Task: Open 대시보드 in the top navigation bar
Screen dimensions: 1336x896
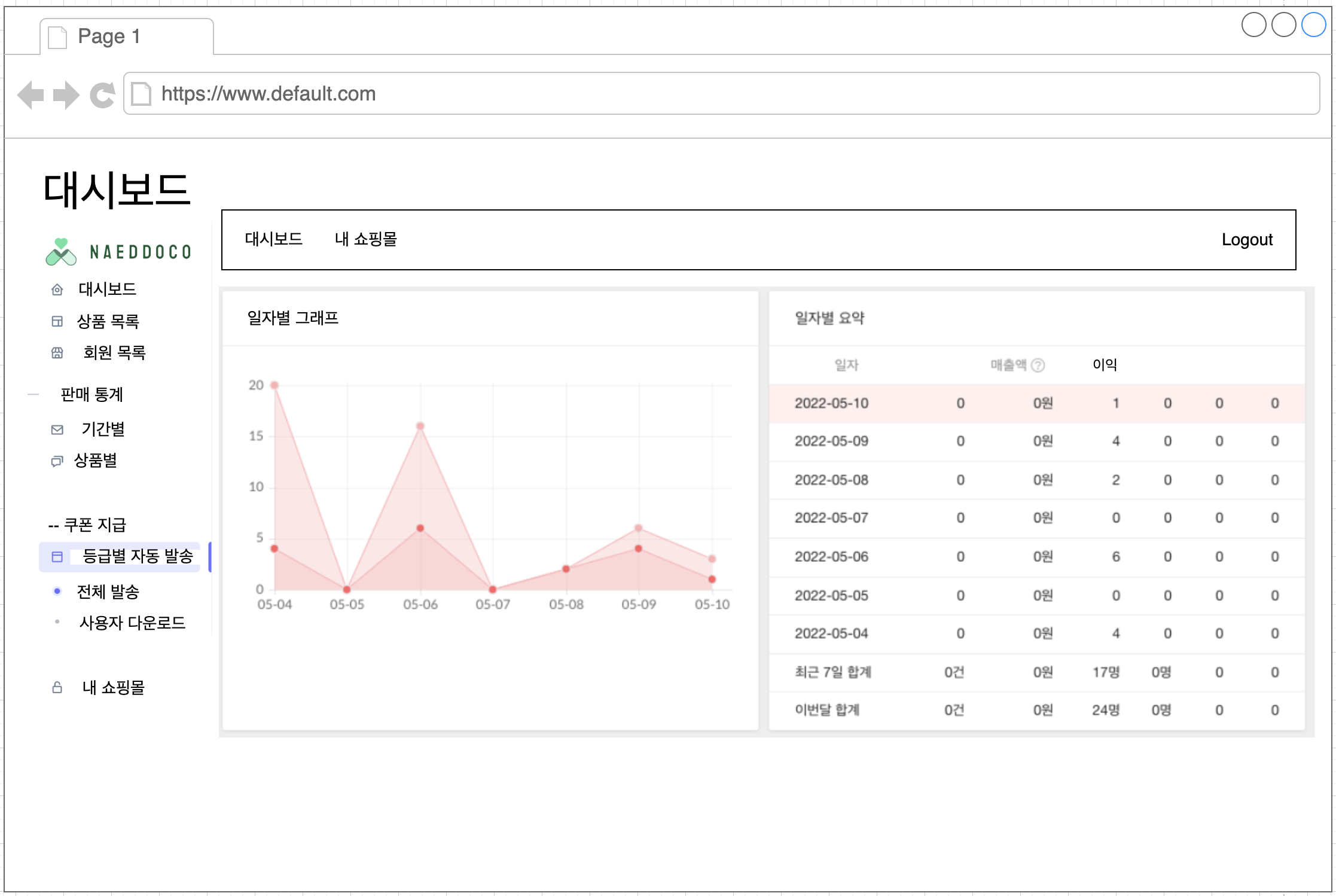Action: (274, 239)
